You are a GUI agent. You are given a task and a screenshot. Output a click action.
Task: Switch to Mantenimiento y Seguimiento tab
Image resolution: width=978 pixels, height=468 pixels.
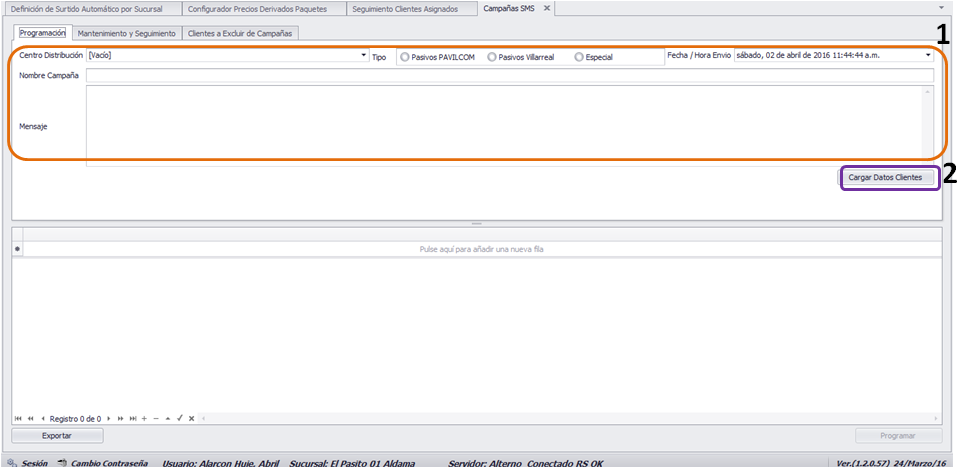tap(127, 33)
